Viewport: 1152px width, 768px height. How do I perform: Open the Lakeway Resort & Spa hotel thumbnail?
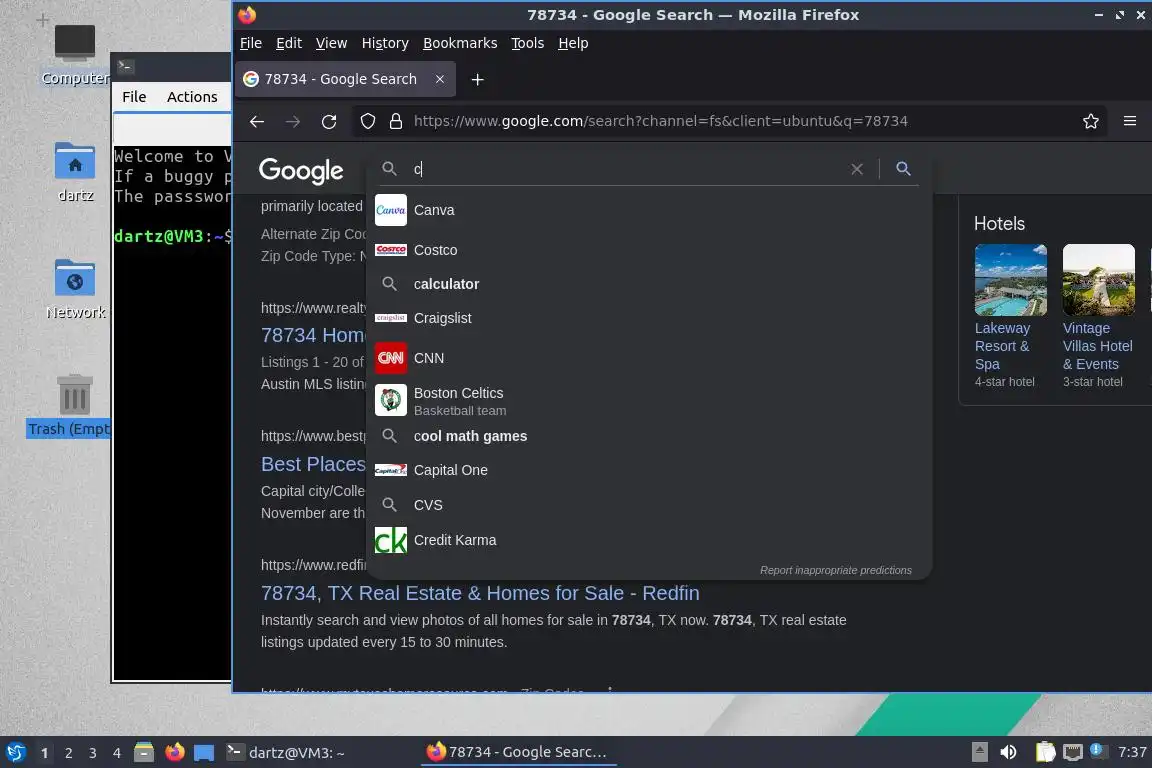point(1010,280)
